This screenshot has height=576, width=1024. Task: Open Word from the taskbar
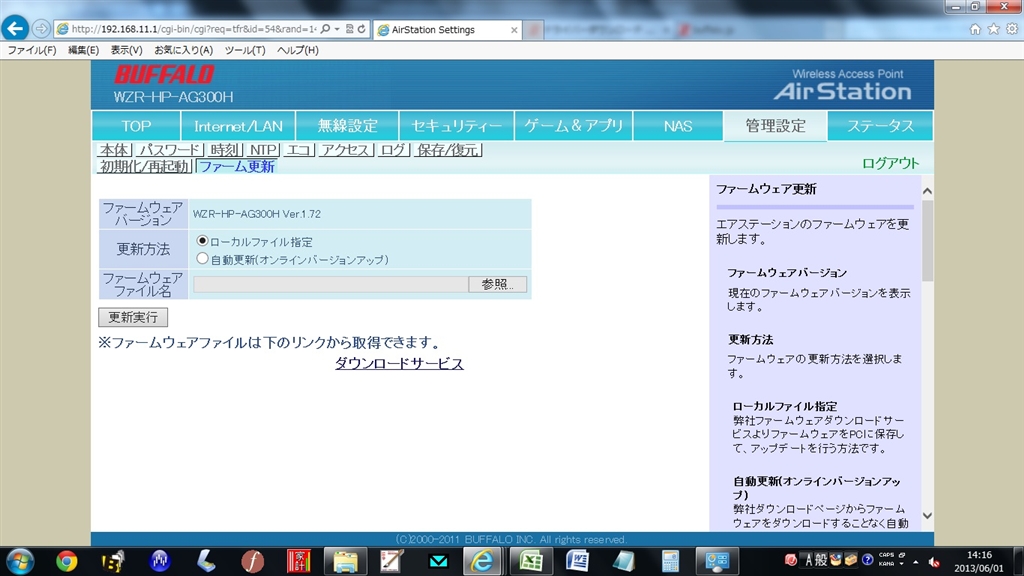577,561
